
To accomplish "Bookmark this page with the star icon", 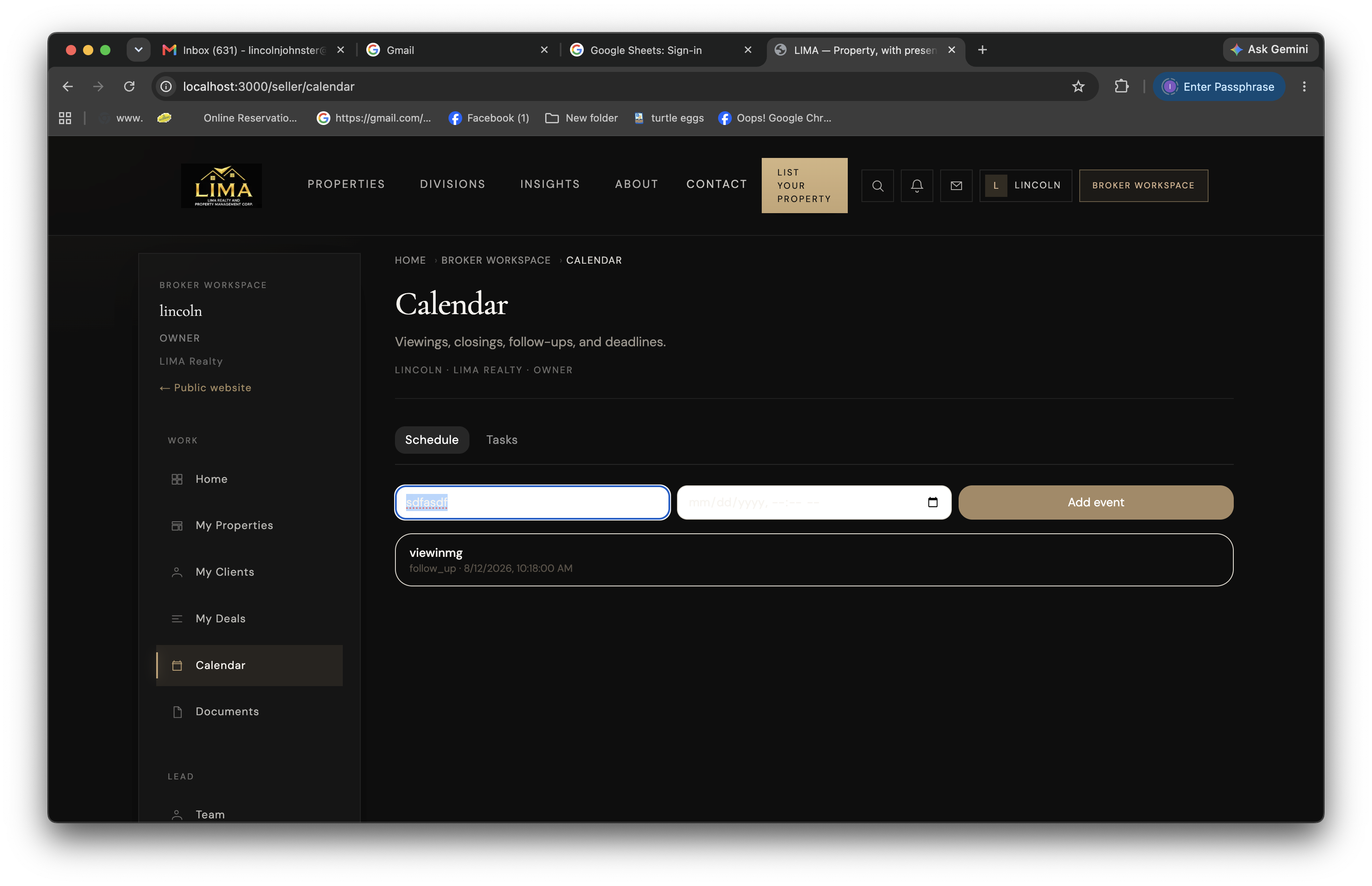I will point(1078,86).
